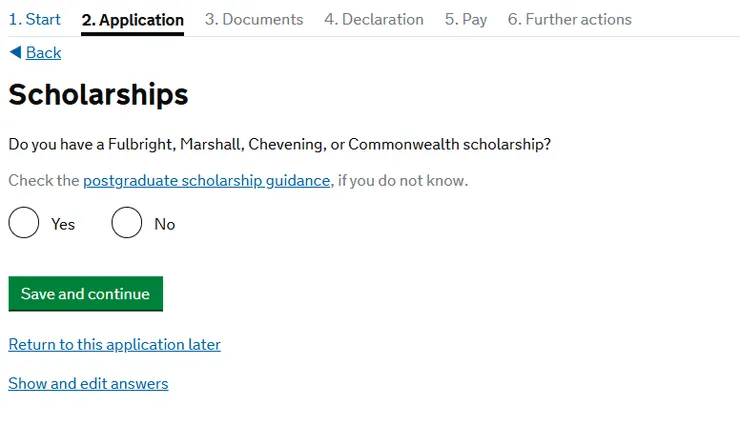
Task: Click the Fulbright, Marshall, Chevening scholarship question text
Action: coord(279,144)
